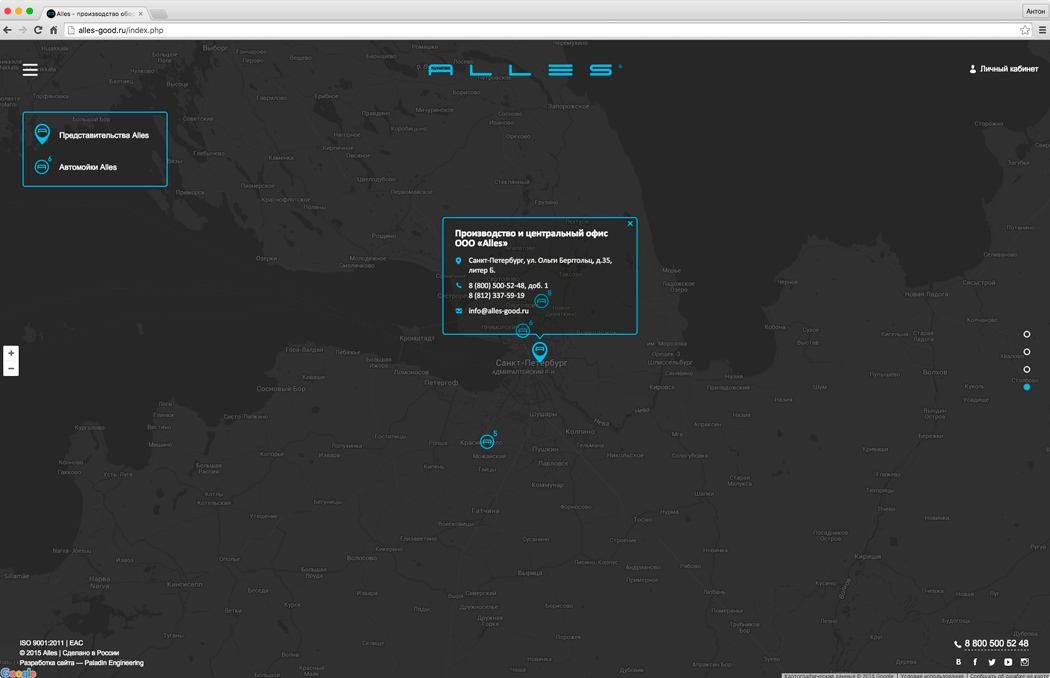Screen dimensions: 1050x678
Task: Toggle the Представительства Alles map filter
Action: [95, 135]
